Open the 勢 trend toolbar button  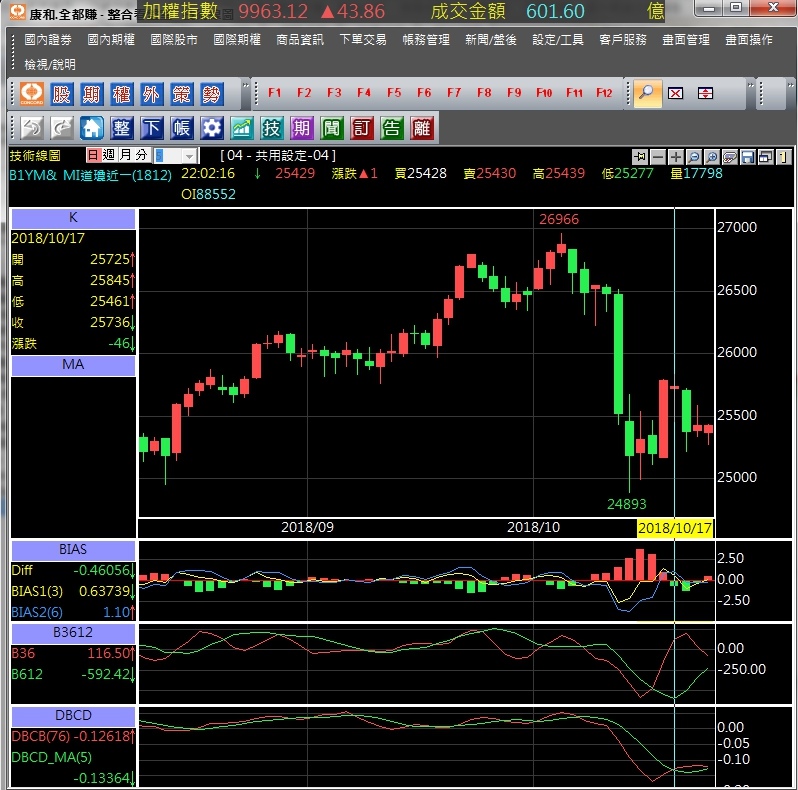pos(212,94)
